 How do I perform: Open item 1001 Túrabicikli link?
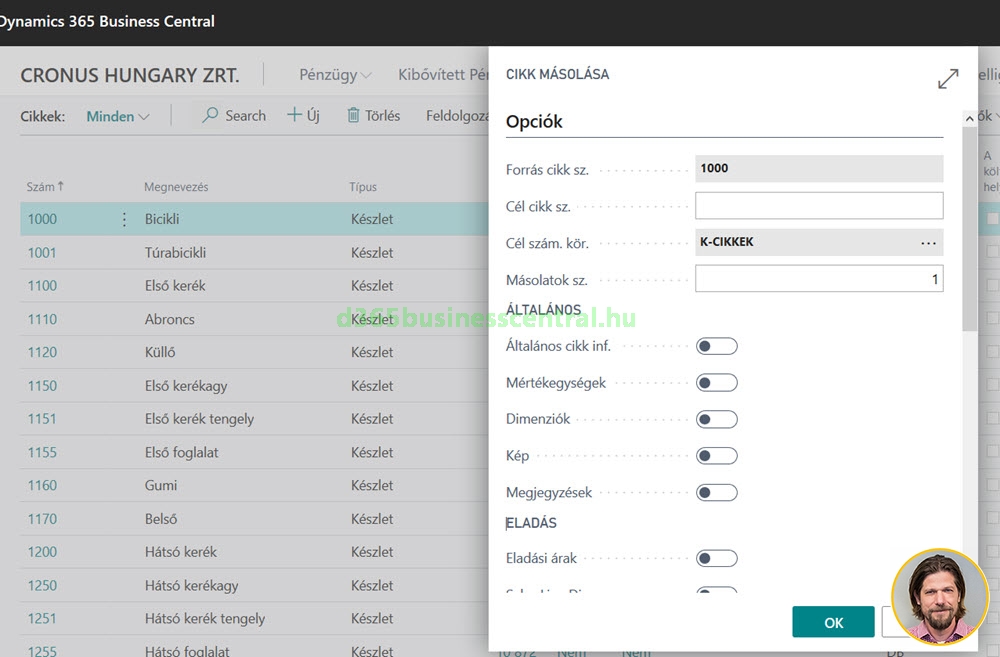tap(42, 253)
